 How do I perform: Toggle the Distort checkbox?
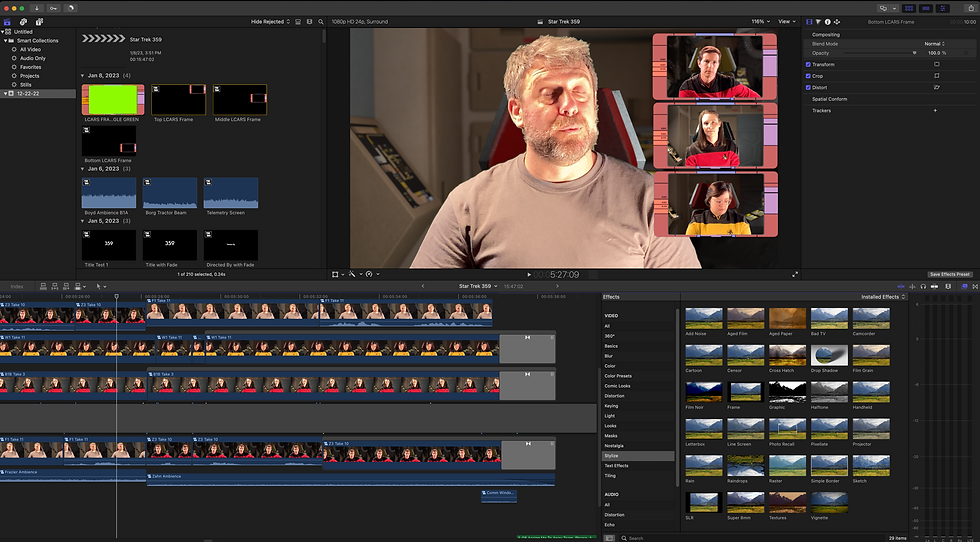click(x=808, y=88)
